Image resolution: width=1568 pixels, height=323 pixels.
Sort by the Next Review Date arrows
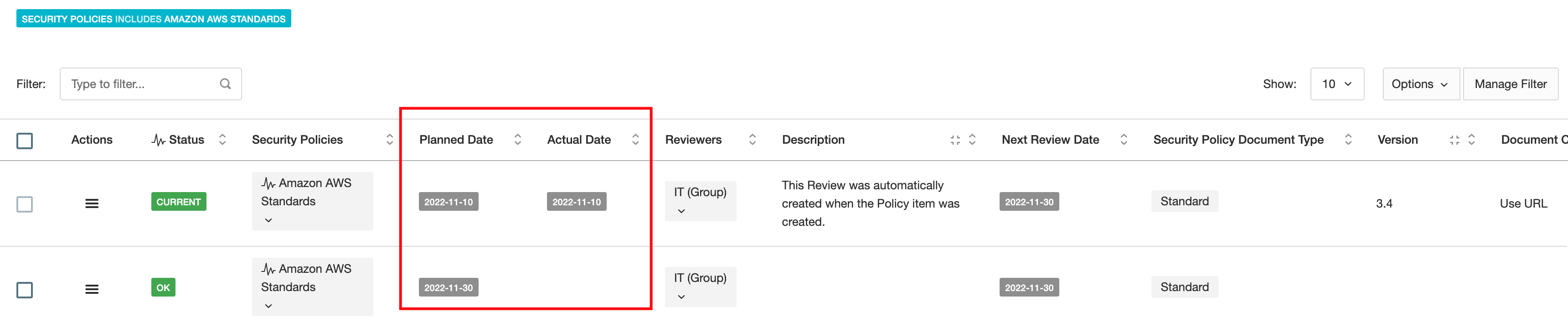coord(1123,140)
